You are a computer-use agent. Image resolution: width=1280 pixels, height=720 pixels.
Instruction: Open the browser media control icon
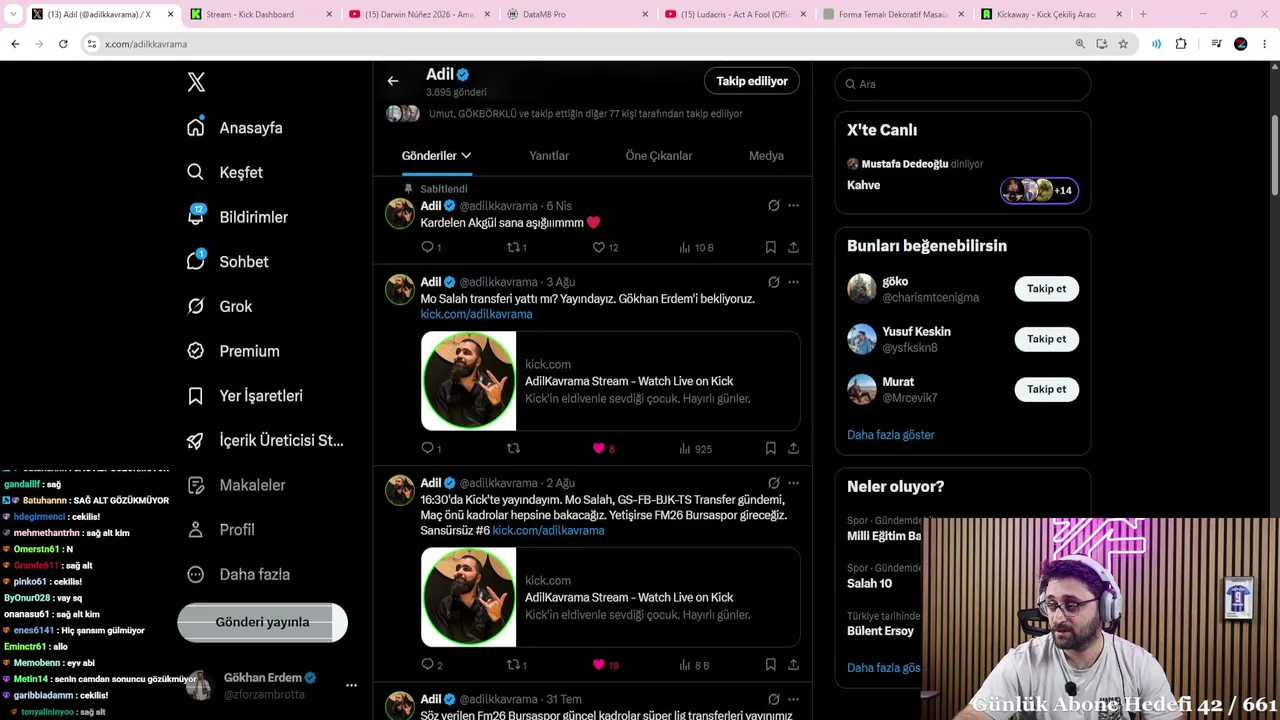[x=1216, y=44]
